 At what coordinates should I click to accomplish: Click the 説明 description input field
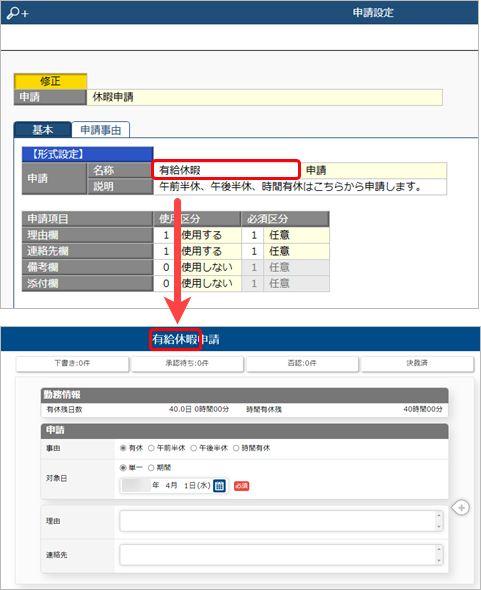(300, 187)
